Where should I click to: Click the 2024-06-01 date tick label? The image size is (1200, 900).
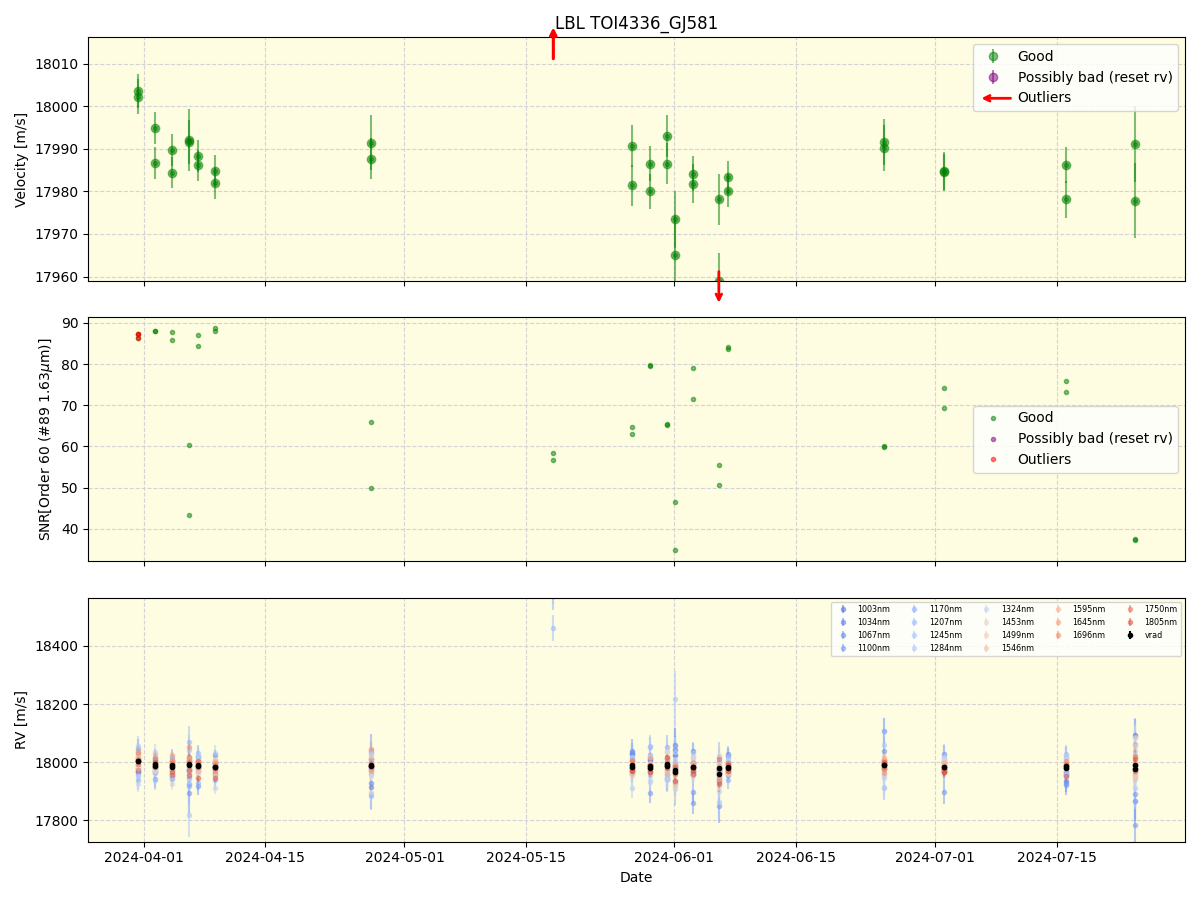tap(674, 857)
